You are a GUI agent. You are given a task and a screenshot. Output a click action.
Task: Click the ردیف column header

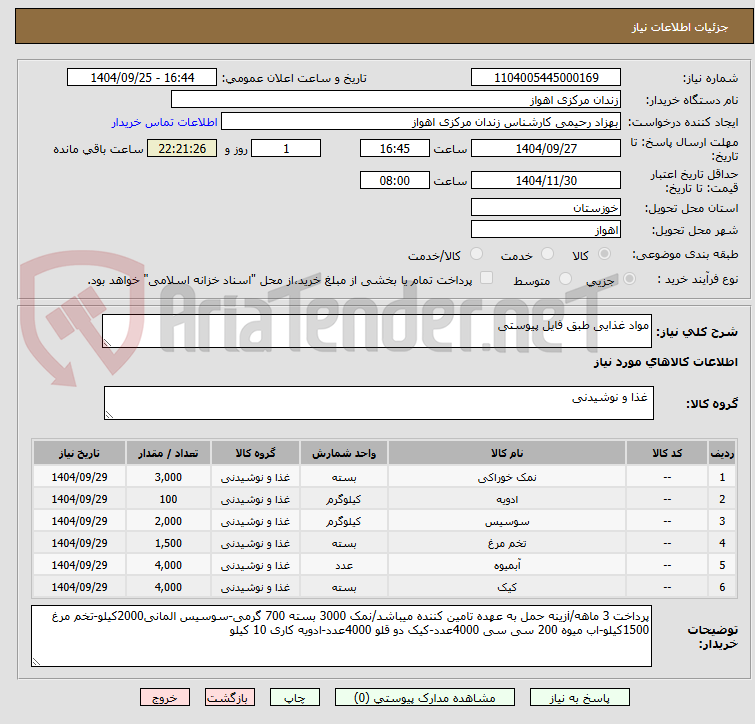(722, 453)
